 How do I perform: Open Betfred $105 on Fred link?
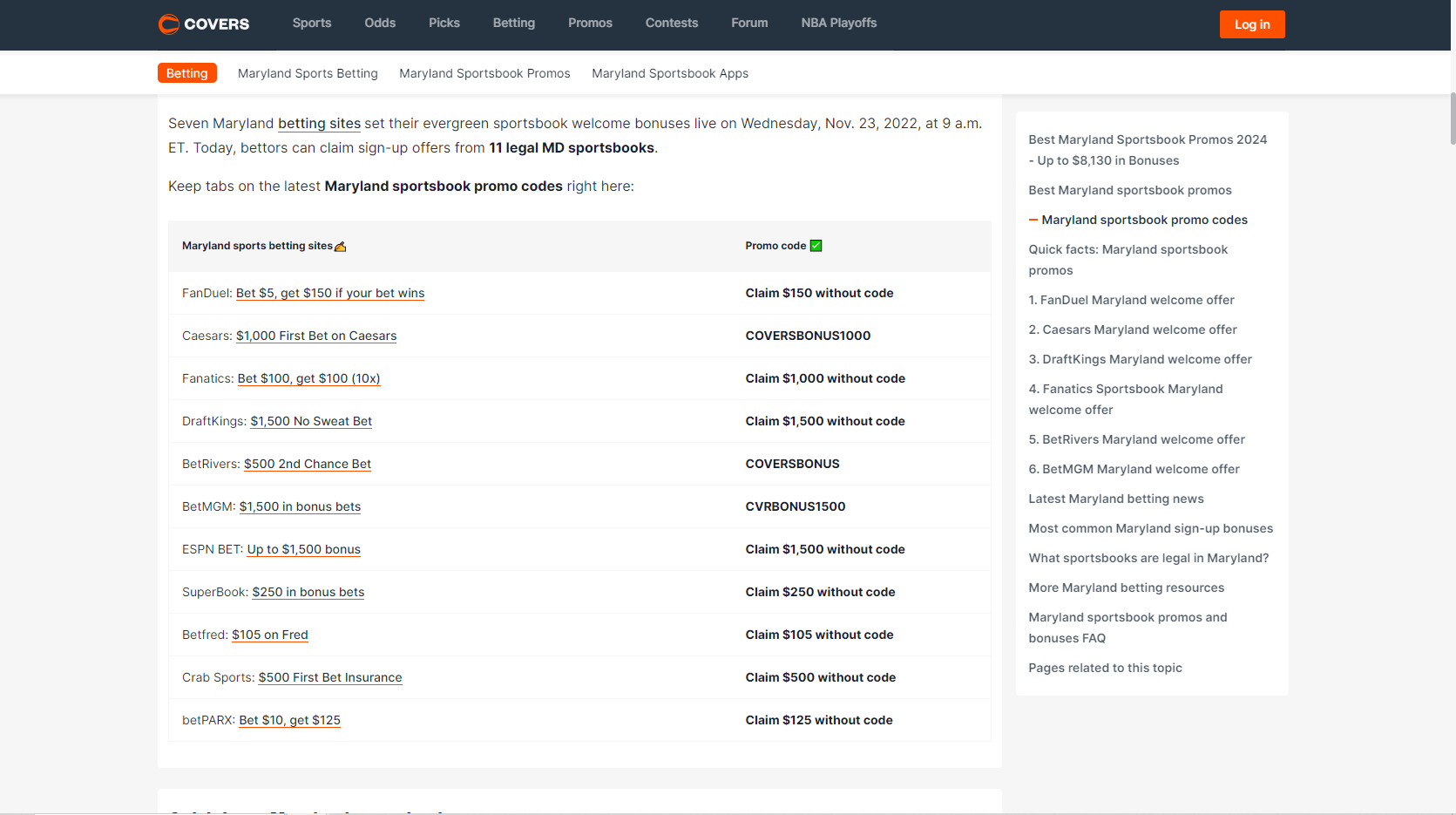[x=270, y=635]
